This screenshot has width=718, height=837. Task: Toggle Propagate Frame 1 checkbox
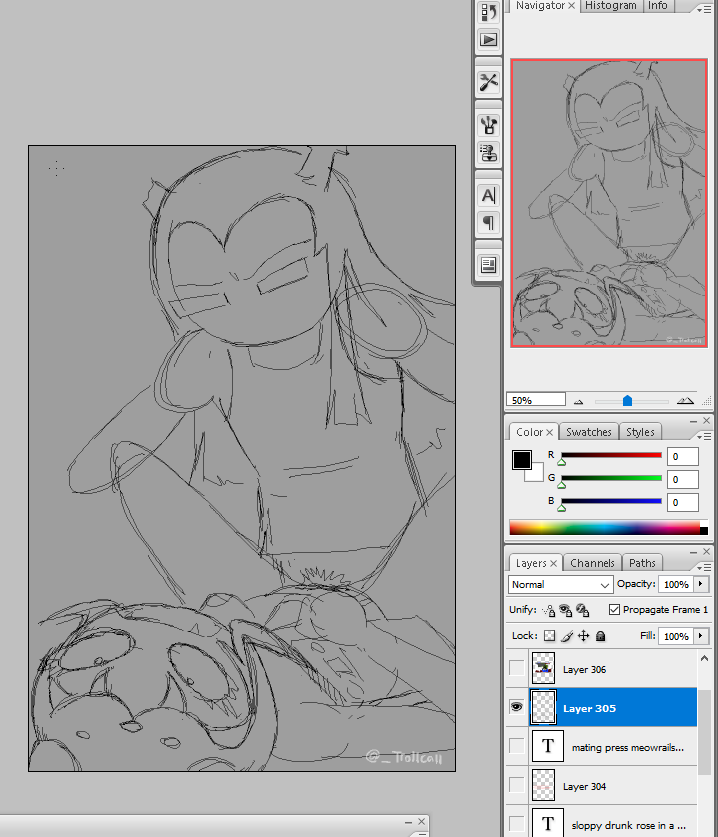click(x=614, y=610)
